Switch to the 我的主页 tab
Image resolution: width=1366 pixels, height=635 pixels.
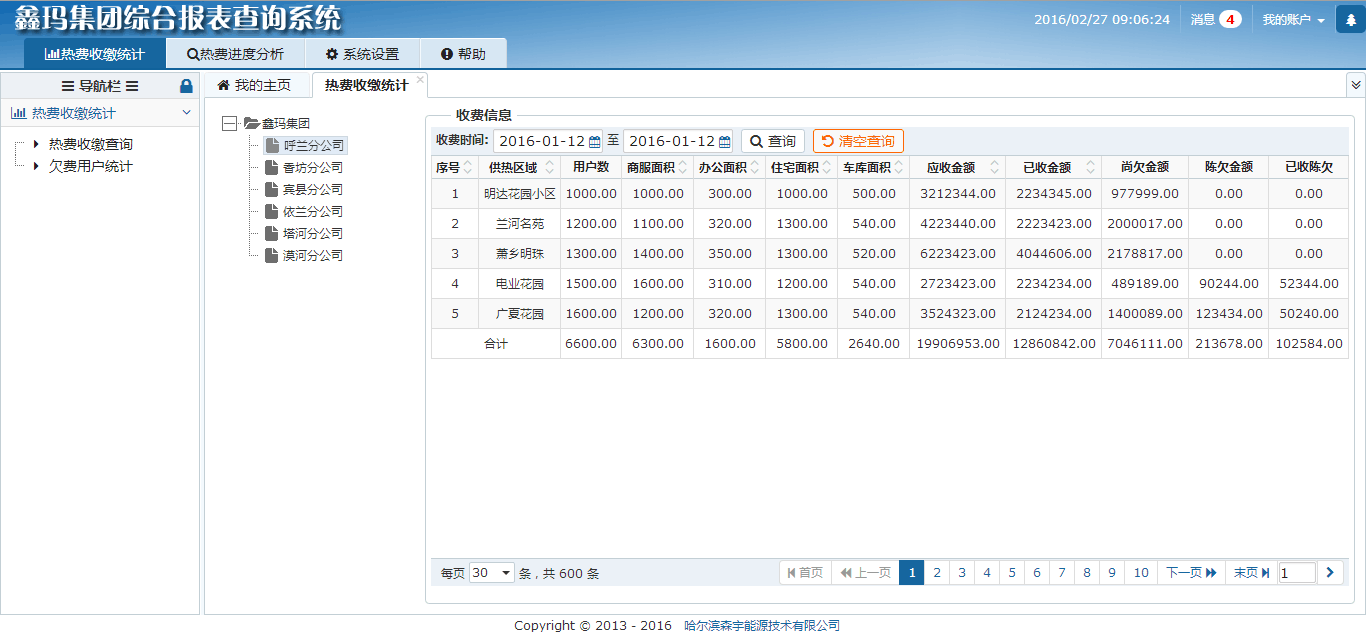pyautogui.click(x=255, y=85)
